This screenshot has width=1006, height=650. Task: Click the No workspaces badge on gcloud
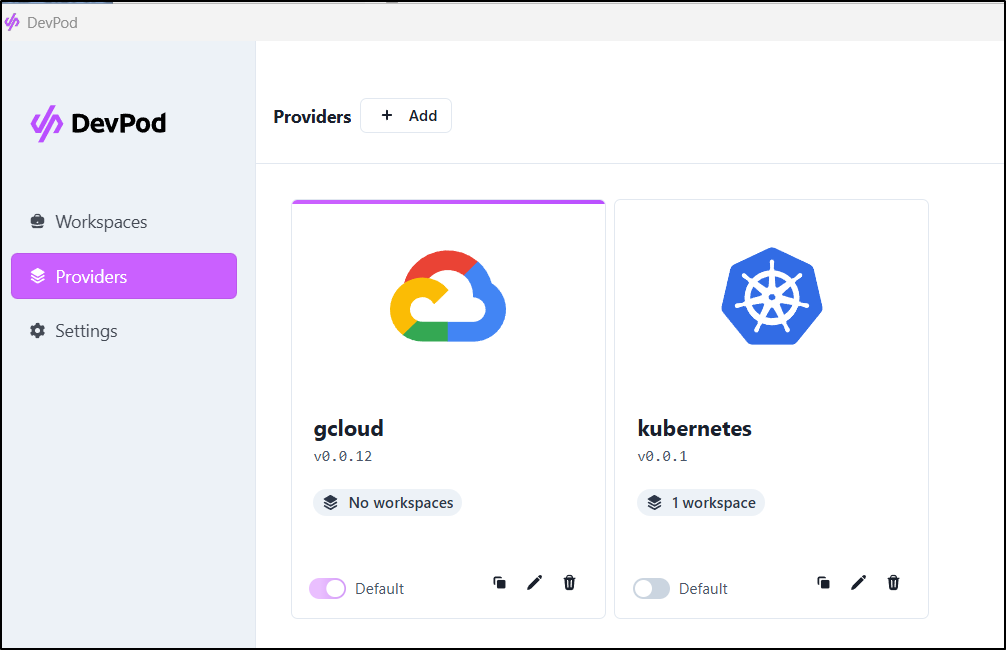[388, 502]
